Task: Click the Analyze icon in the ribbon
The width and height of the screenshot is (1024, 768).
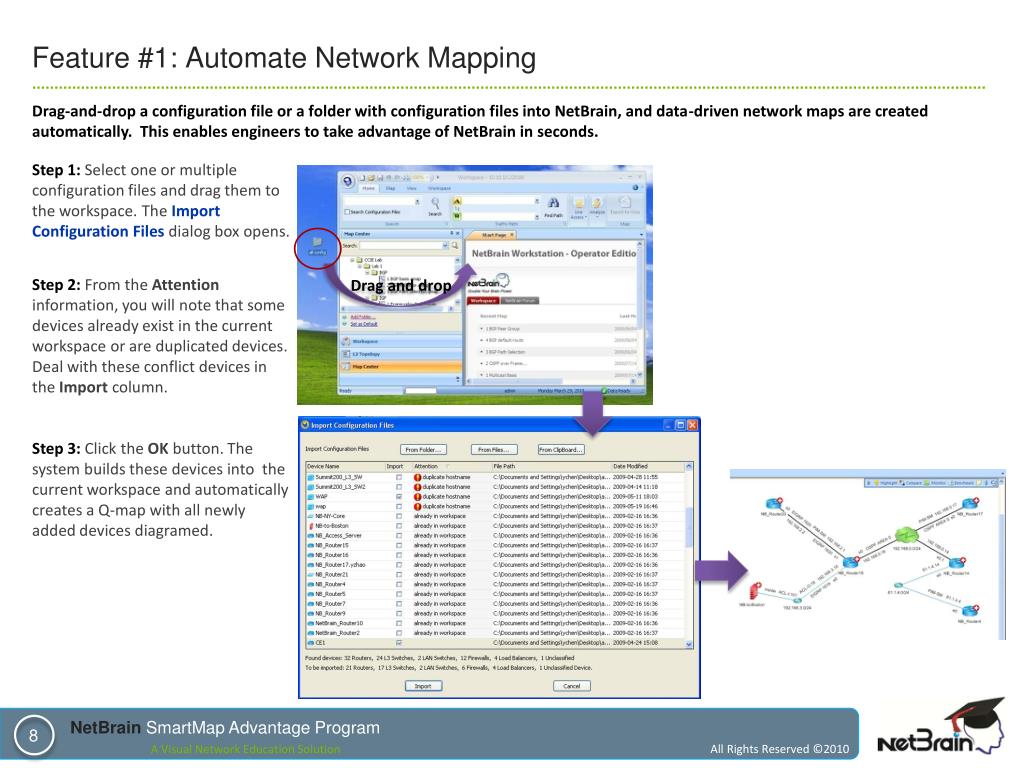Action: point(597,203)
